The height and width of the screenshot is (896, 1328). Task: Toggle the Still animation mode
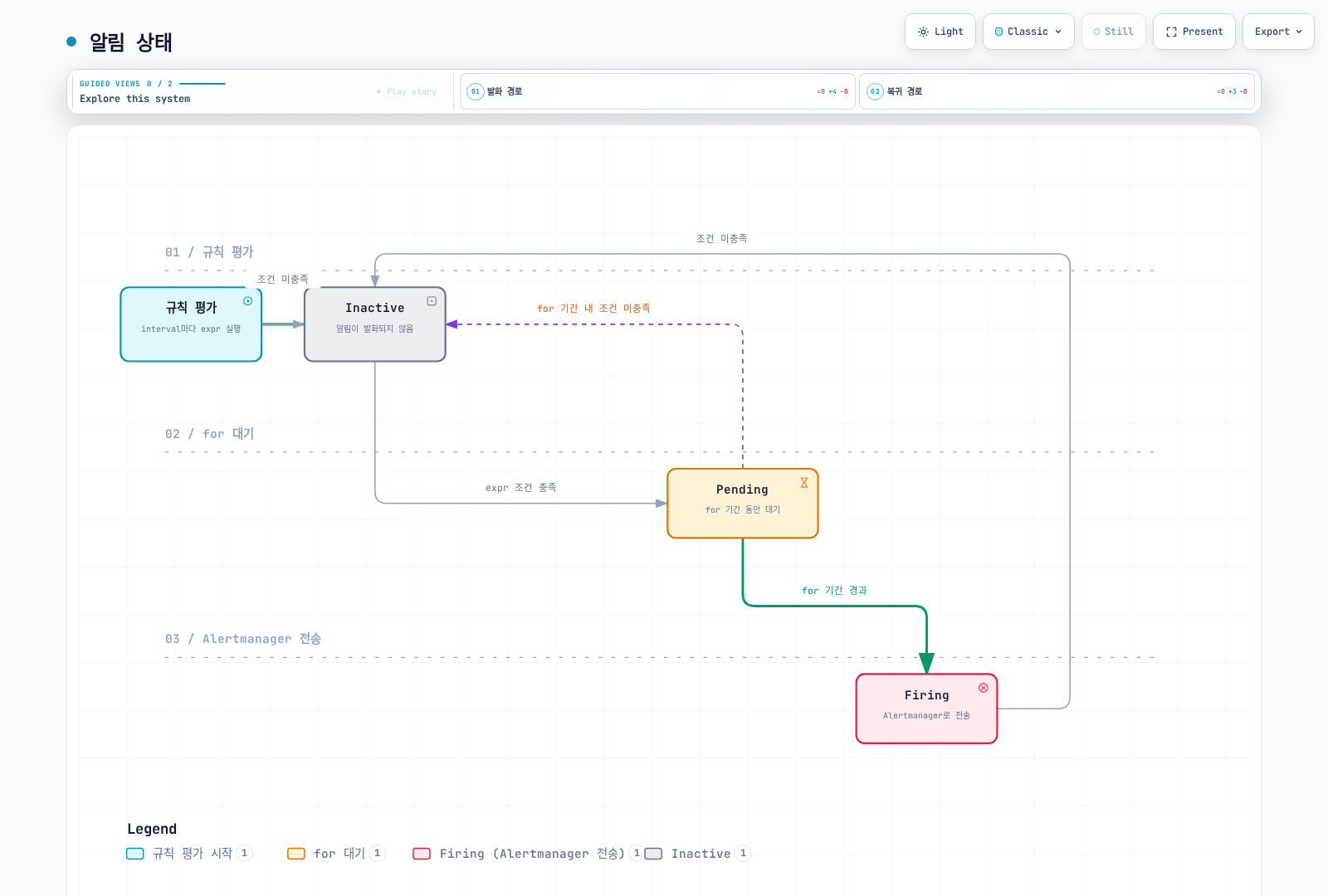(x=1114, y=32)
